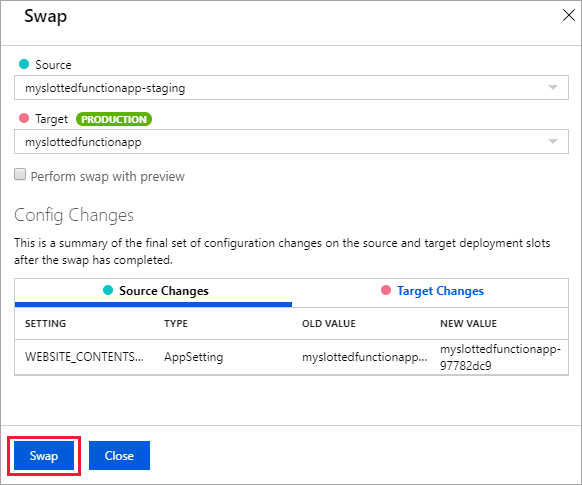
Task: Click the teal dot beside Source Changes
Action: tap(108, 290)
